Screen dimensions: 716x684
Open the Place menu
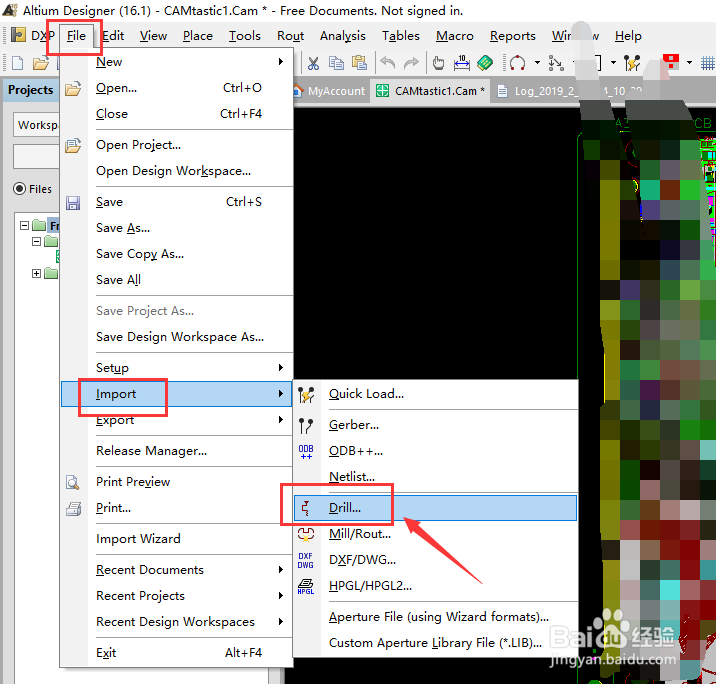(198, 36)
